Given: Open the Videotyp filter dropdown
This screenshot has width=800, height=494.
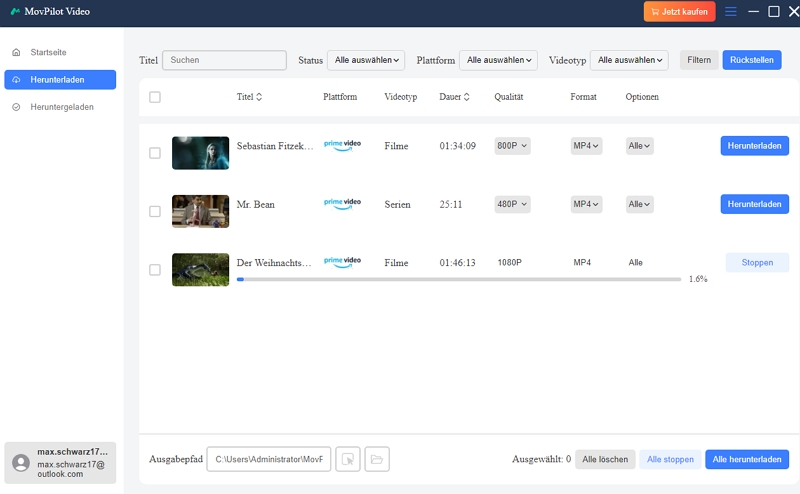Looking at the screenshot, I should pos(629,60).
